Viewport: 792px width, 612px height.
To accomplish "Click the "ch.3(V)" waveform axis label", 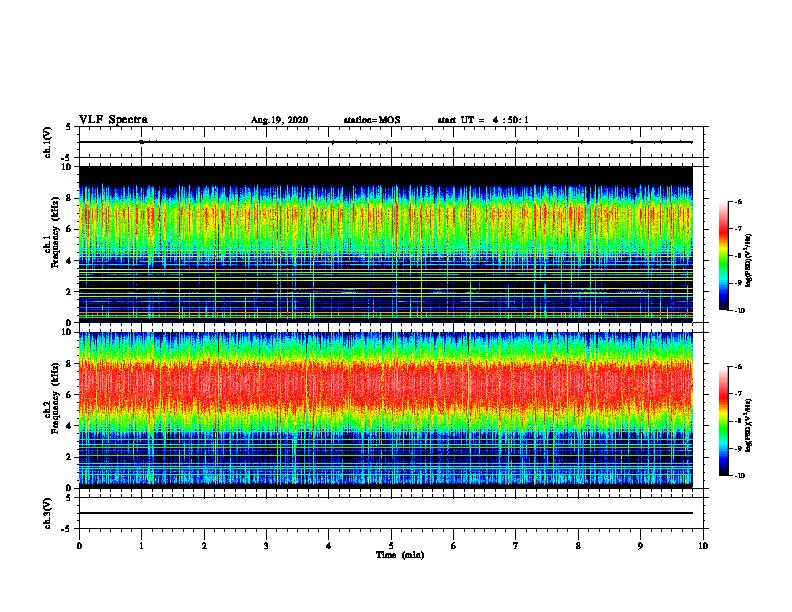I will click(48, 514).
